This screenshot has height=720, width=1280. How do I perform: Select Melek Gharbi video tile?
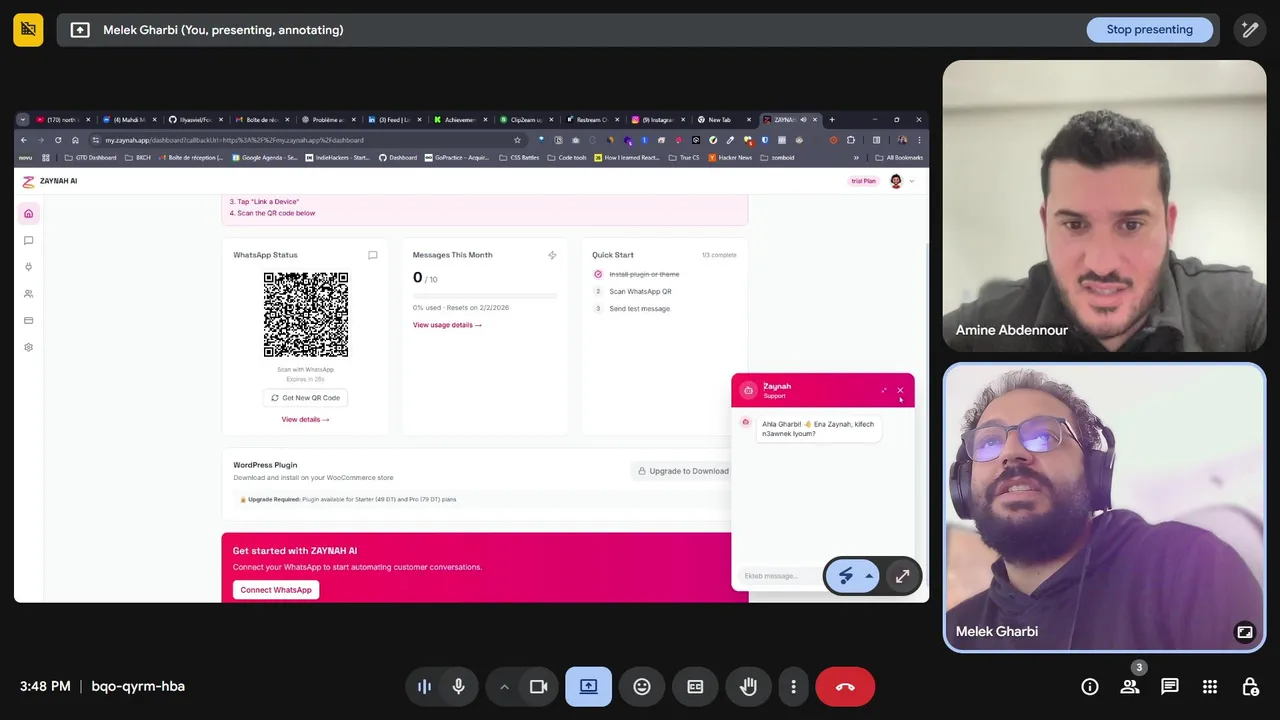click(1104, 507)
